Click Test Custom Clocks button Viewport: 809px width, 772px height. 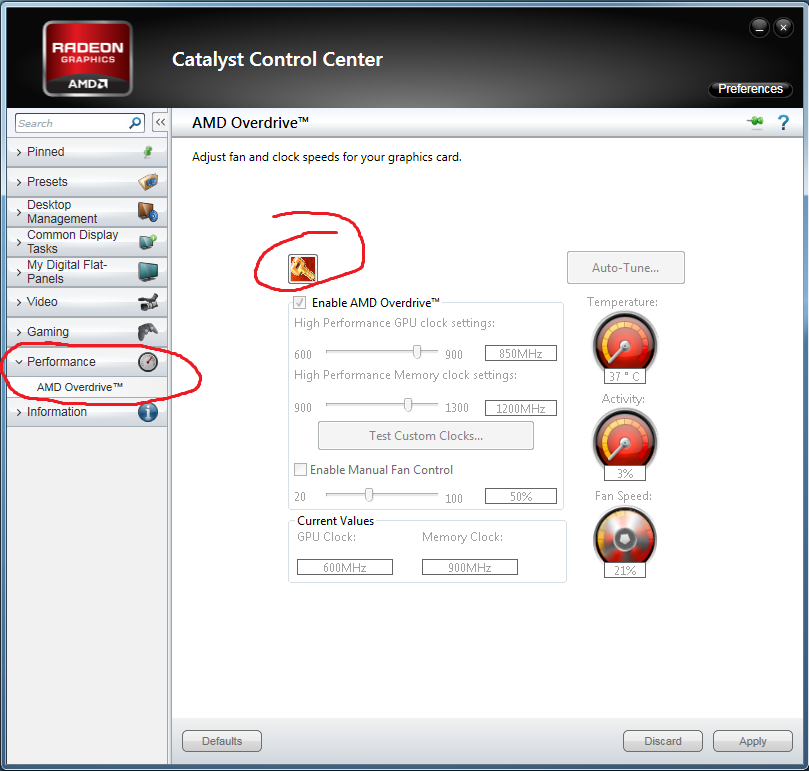(426, 436)
